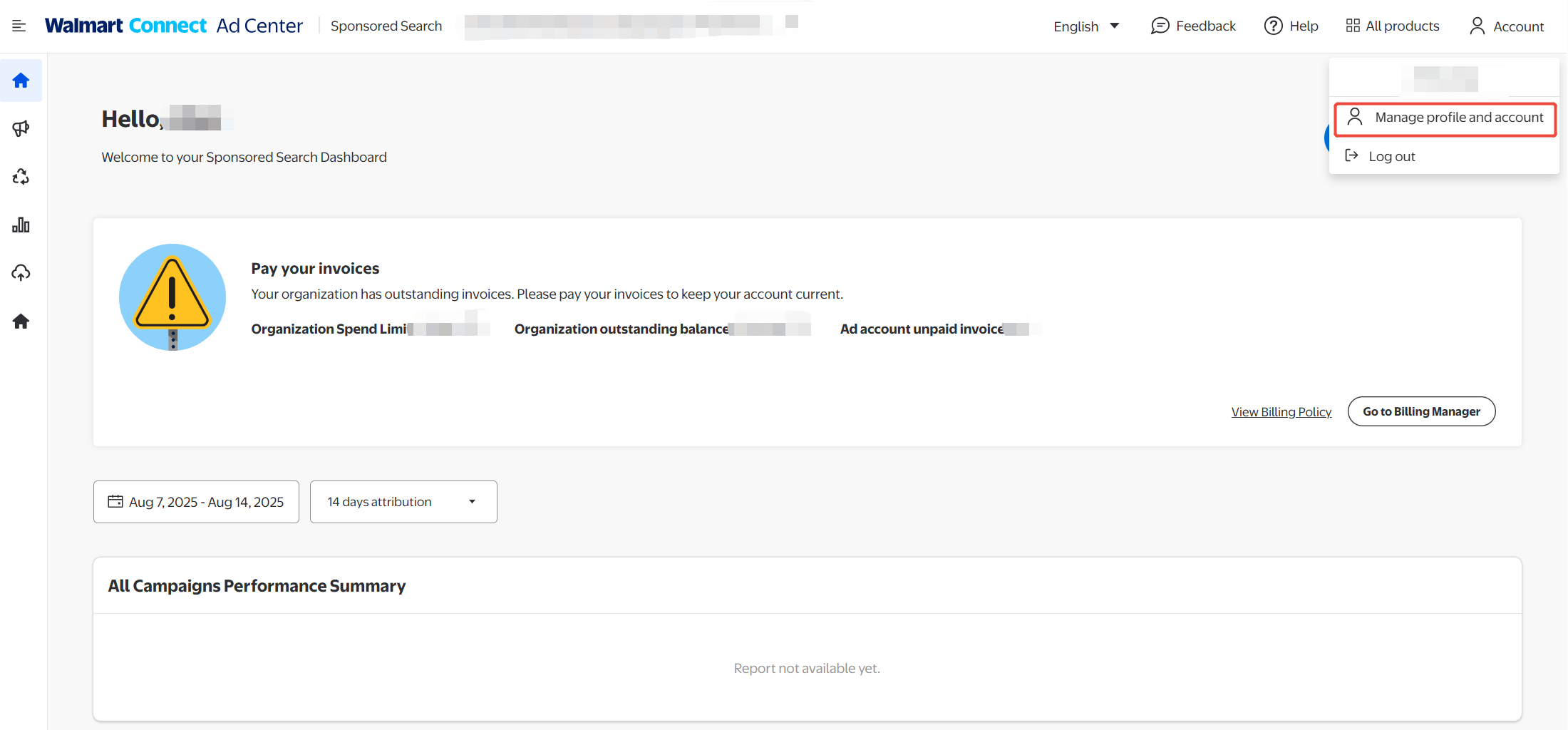Click the cloud upload sidebar icon
The image size is (1568, 730).
coord(21,273)
